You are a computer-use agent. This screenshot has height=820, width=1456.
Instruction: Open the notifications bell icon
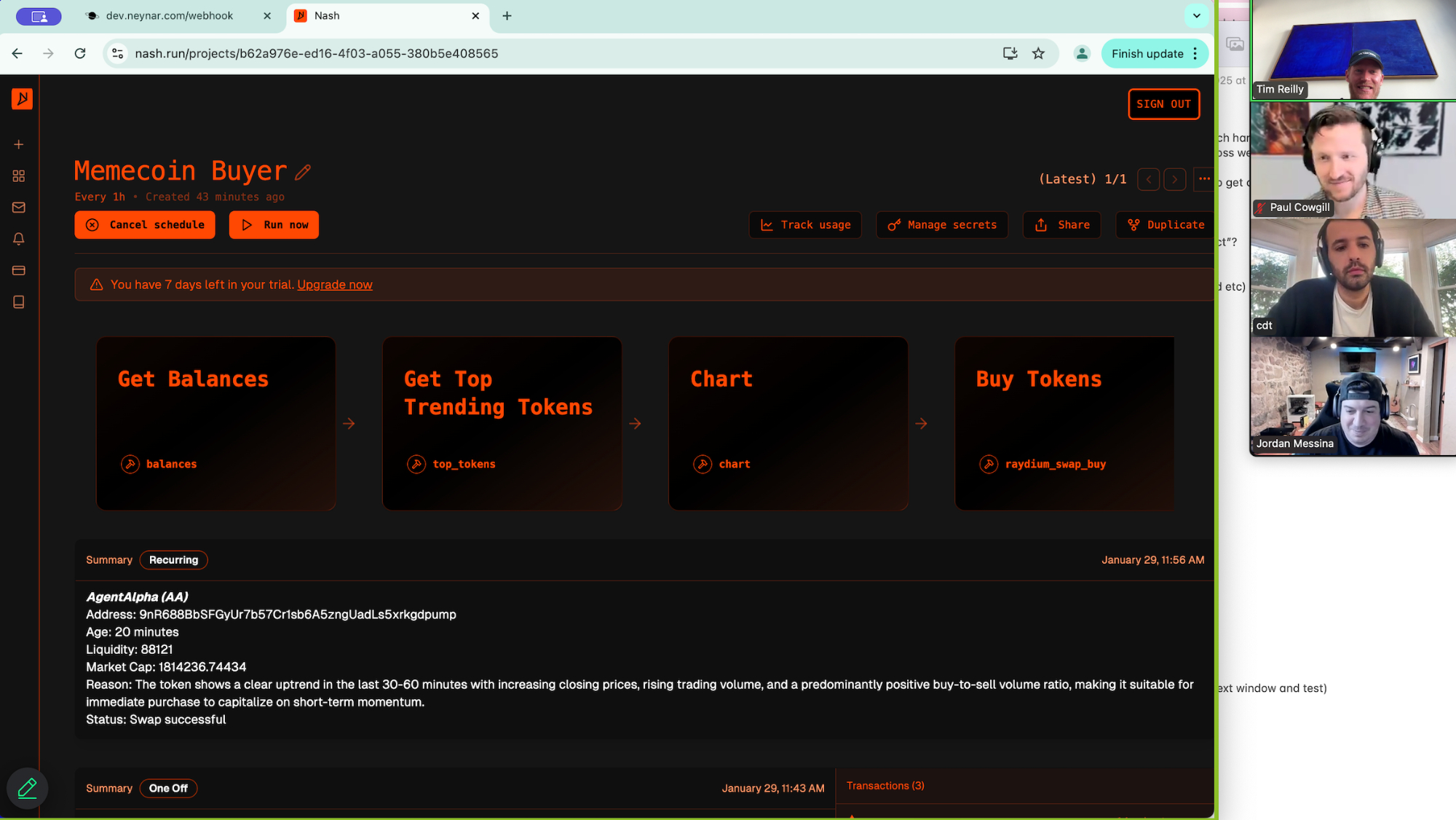19,239
